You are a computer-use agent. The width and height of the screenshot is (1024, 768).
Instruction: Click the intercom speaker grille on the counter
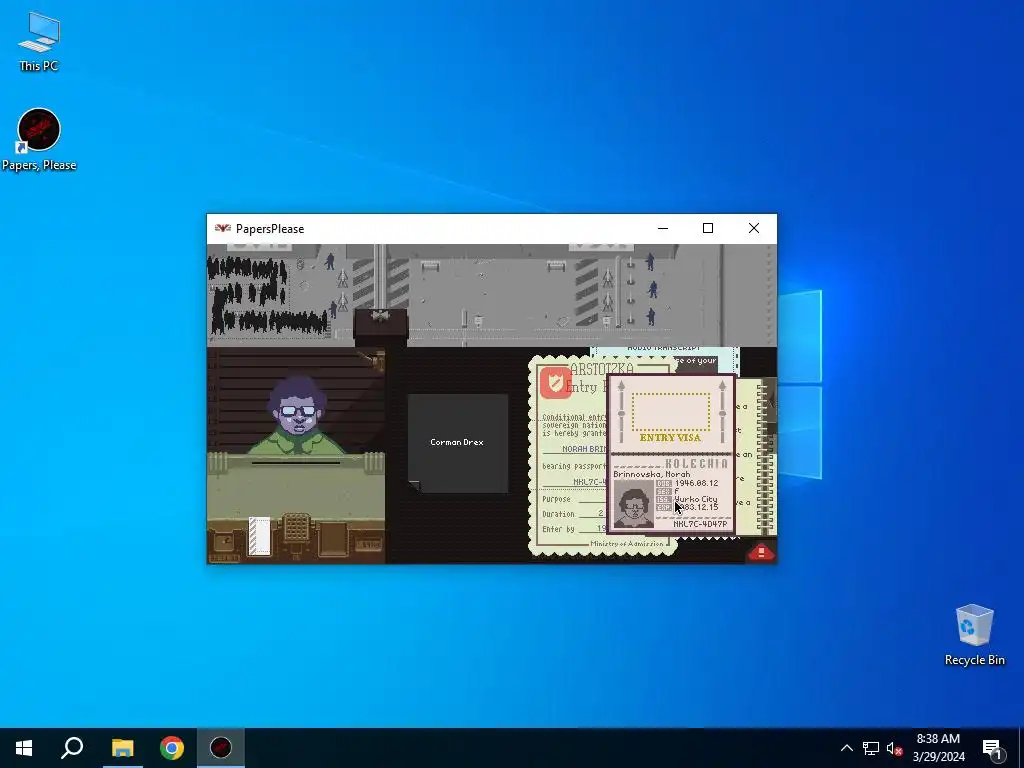(296, 528)
